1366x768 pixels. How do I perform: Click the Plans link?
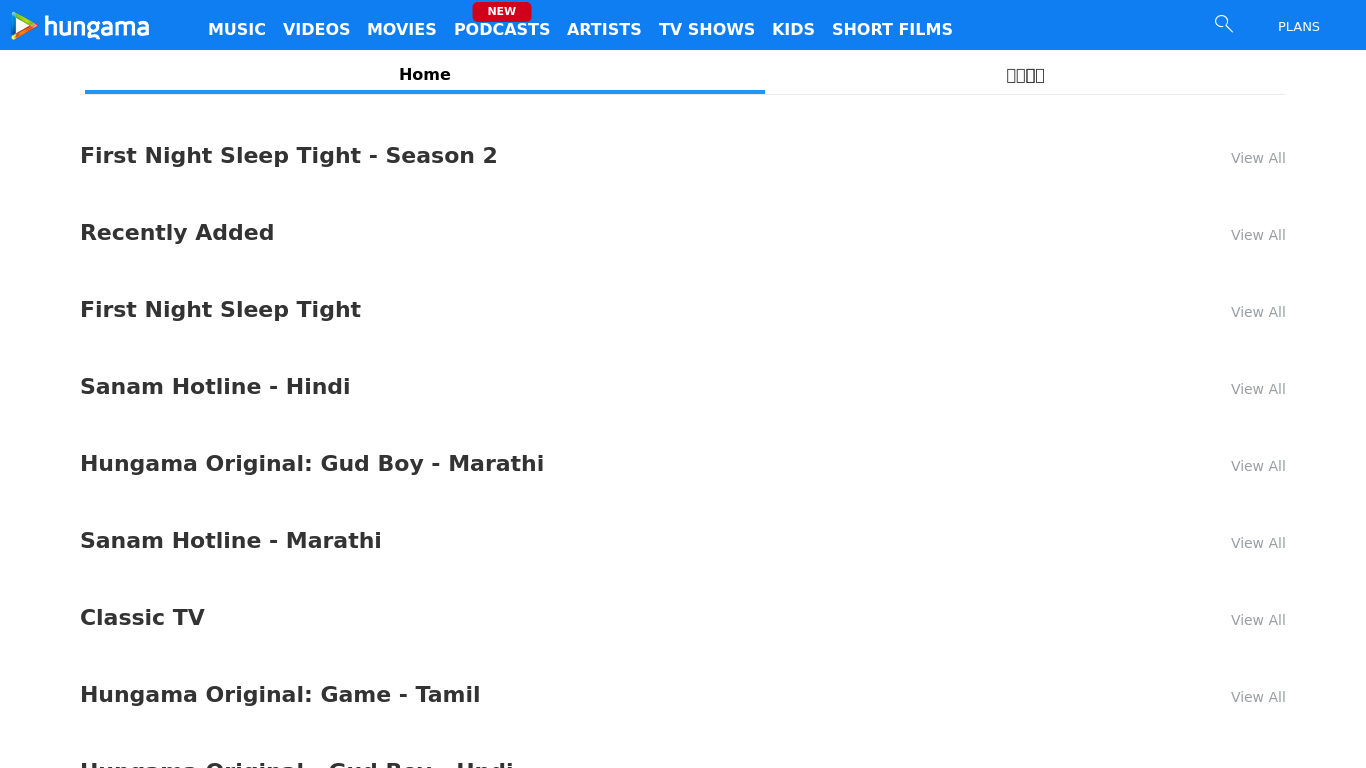1298,27
